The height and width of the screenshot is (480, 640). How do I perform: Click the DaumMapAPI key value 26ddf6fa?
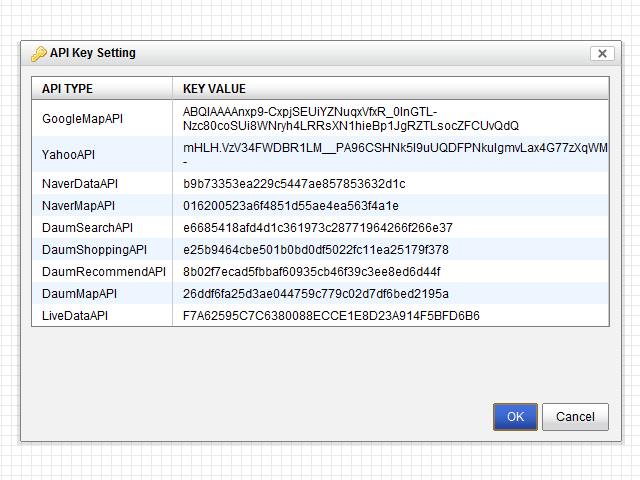click(315, 294)
